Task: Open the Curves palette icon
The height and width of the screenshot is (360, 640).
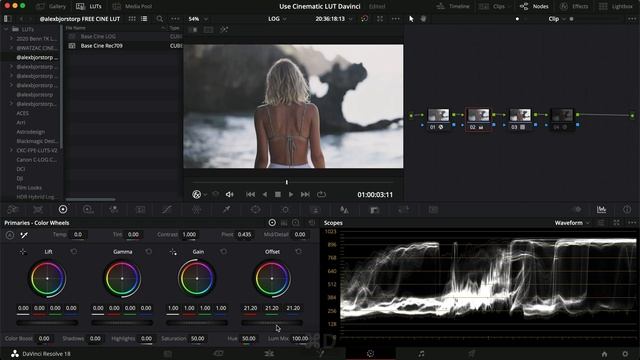Action: 167,209
